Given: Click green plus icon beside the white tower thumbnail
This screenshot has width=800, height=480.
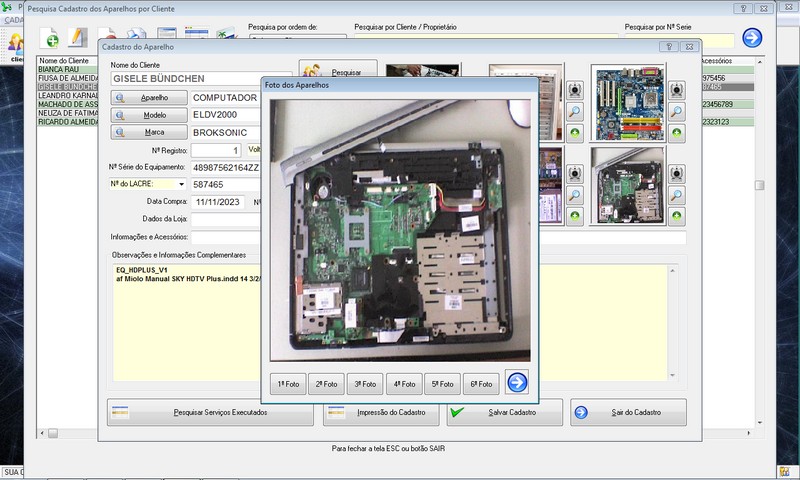Looking at the screenshot, I should pyautogui.click(x=575, y=133).
